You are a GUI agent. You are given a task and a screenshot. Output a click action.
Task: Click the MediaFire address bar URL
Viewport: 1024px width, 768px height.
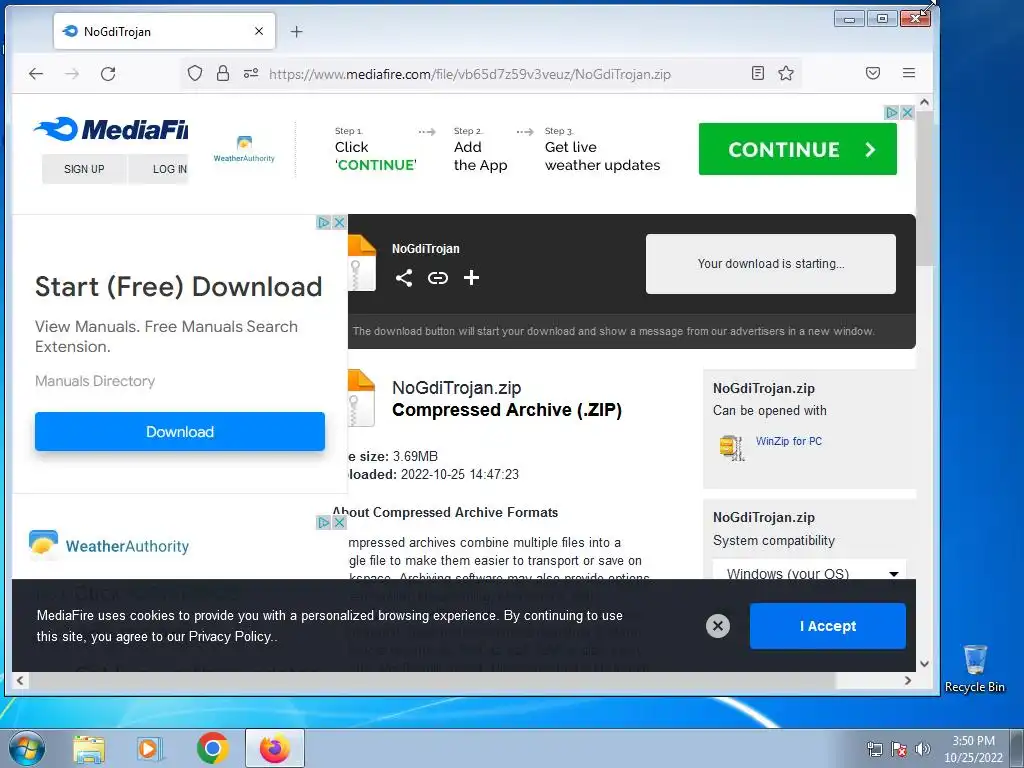pyautogui.click(x=470, y=74)
